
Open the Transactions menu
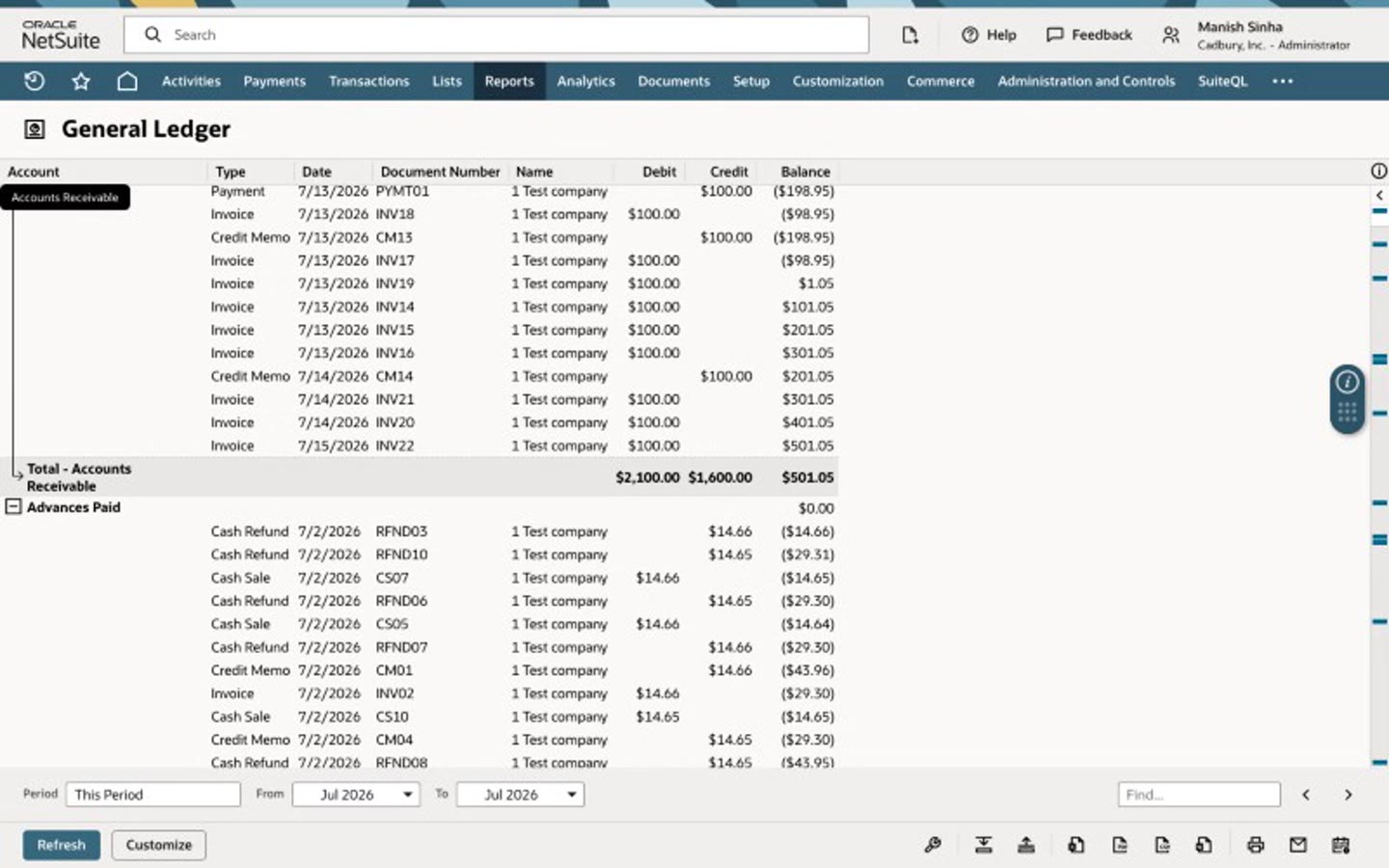pyautogui.click(x=368, y=81)
